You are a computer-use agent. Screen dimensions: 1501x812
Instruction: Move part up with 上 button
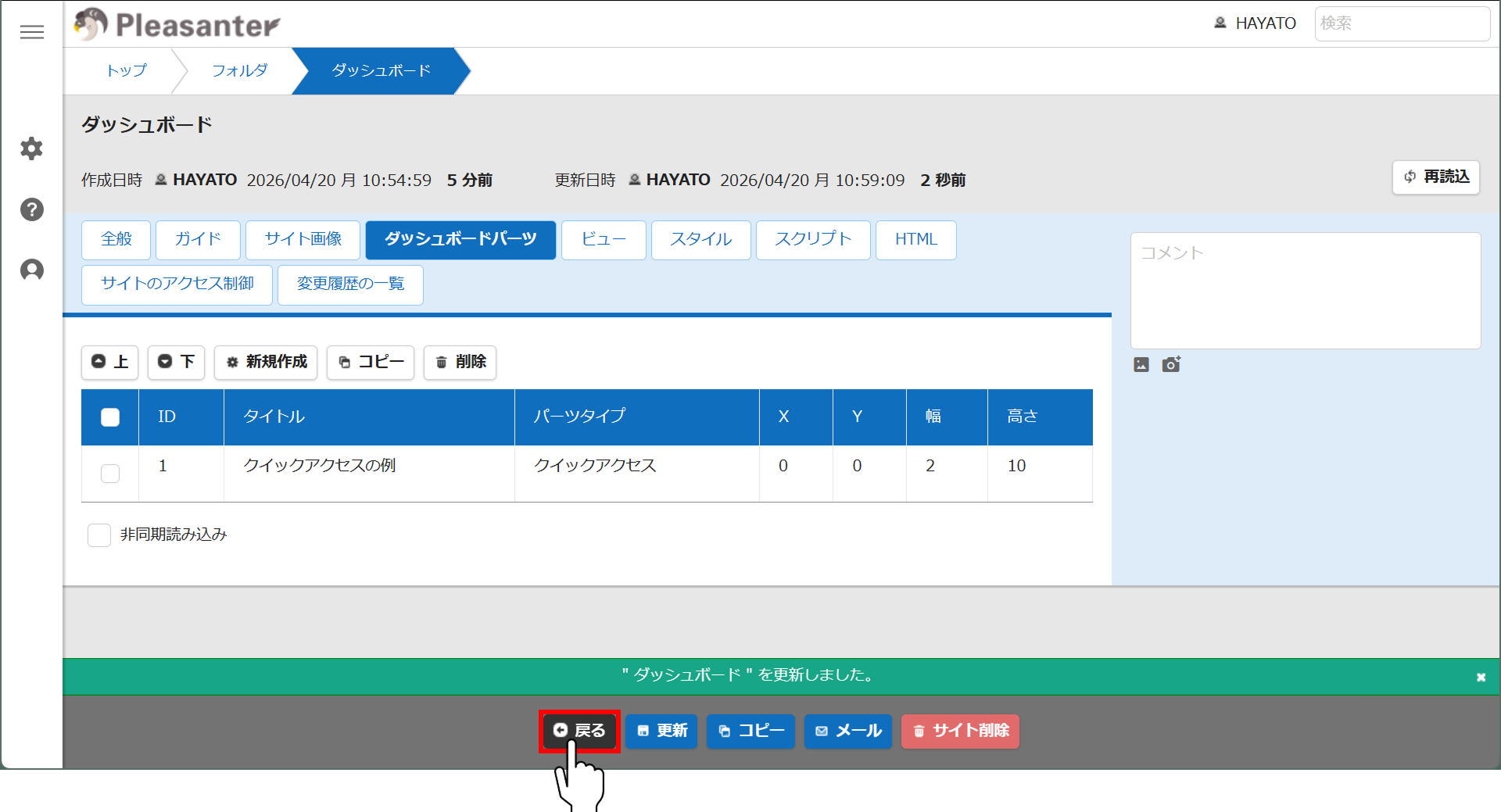(x=109, y=362)
